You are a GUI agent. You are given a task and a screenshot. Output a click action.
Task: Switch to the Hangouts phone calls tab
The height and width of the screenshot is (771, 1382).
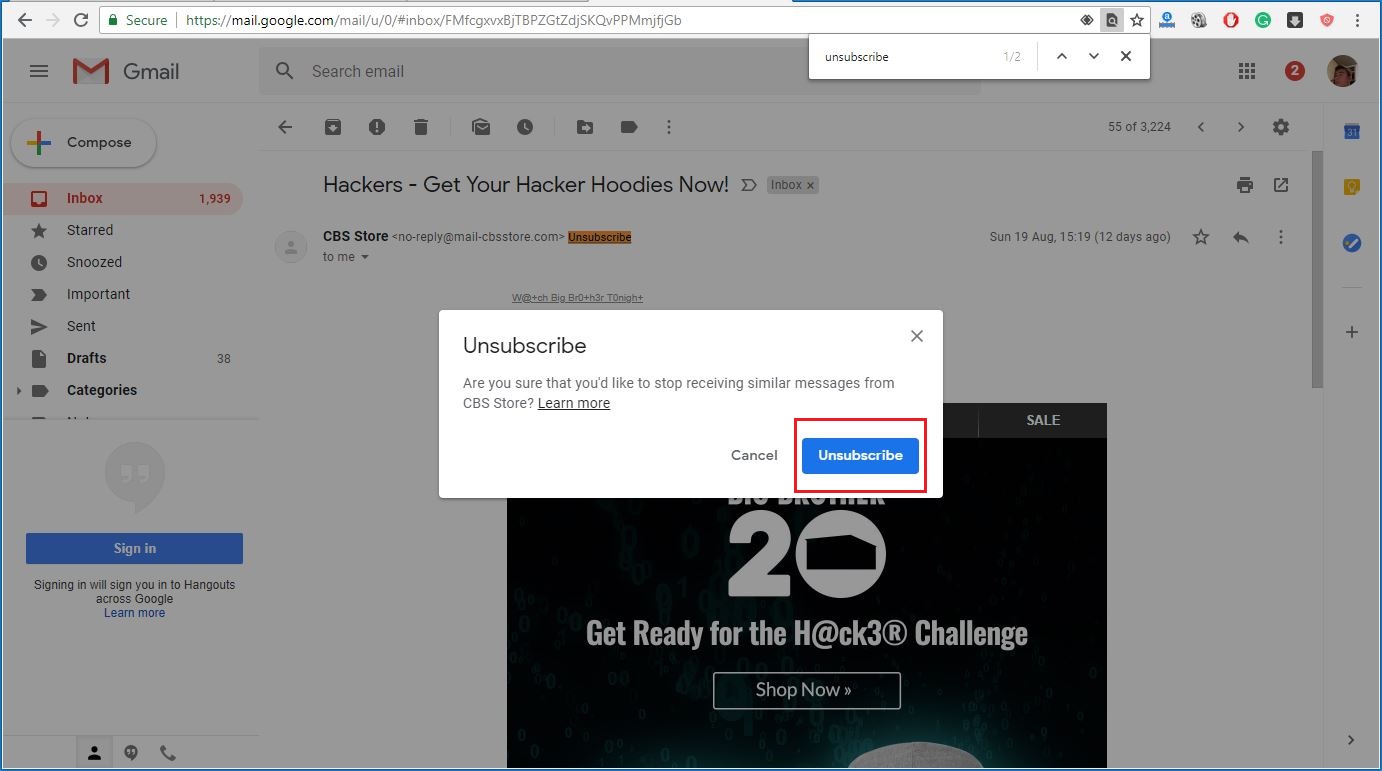point(168,753)
